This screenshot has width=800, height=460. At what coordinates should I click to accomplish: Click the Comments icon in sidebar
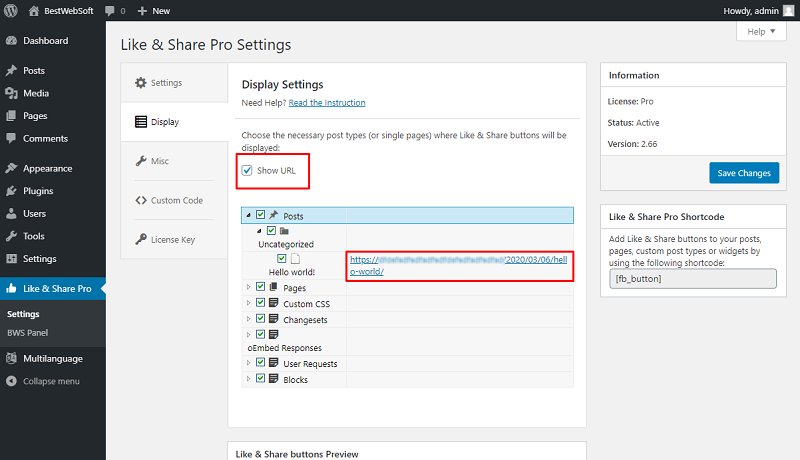coord(11,138)
